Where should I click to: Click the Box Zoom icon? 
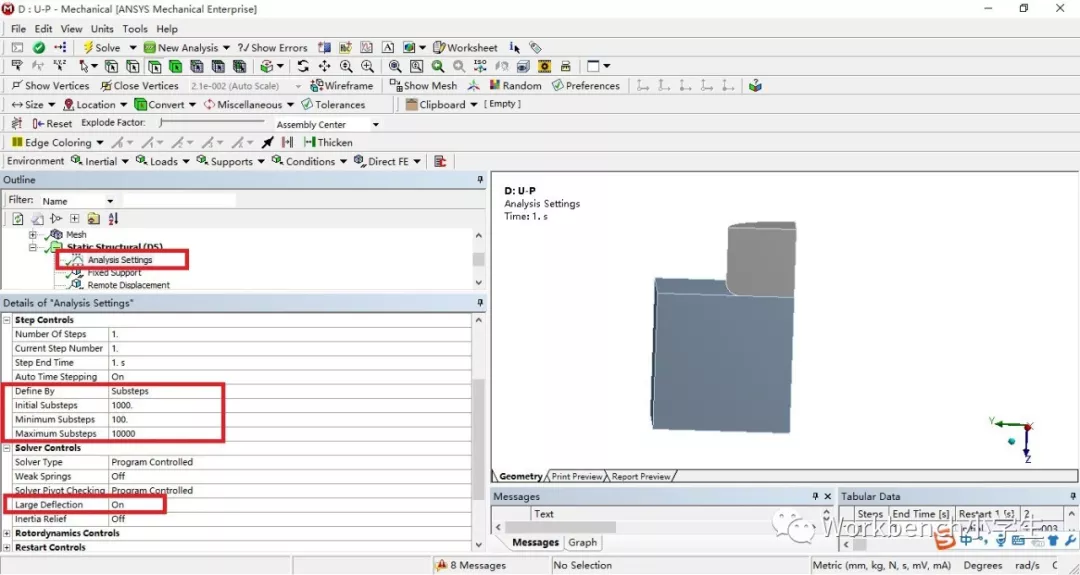click(x=416, y=66)
